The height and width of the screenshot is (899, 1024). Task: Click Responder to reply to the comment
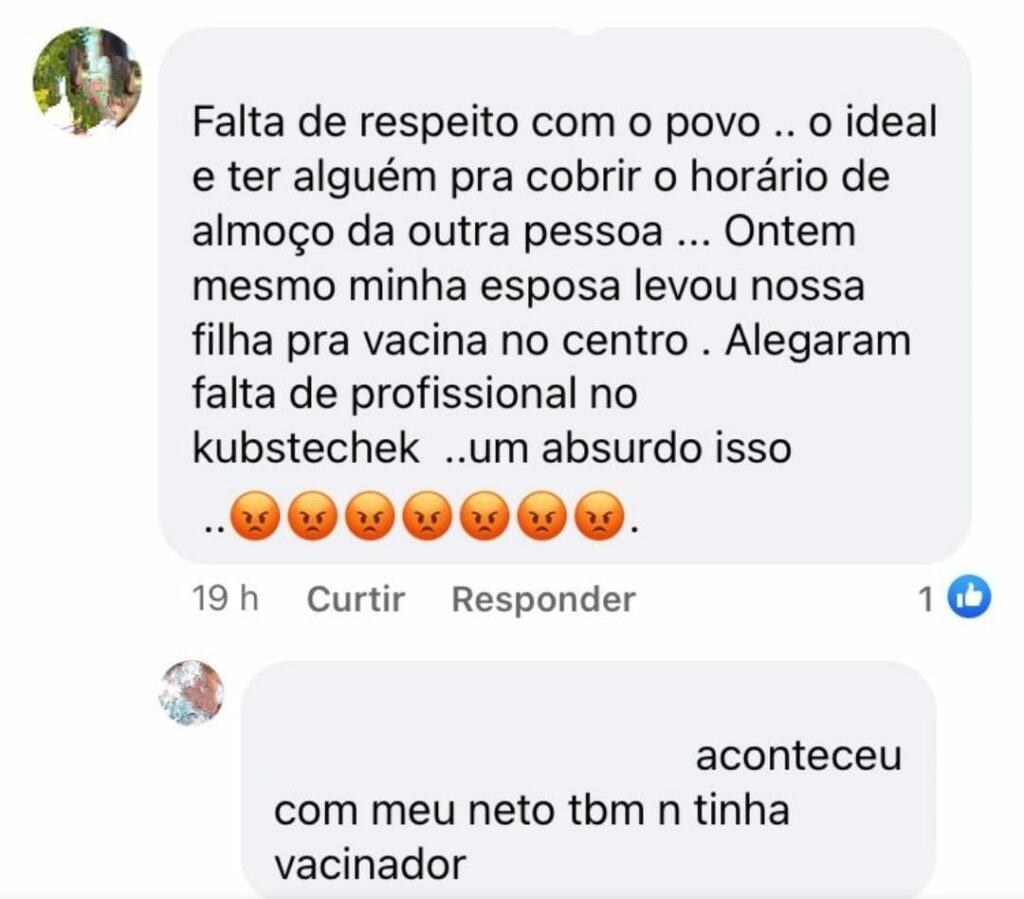pos(543,599)
